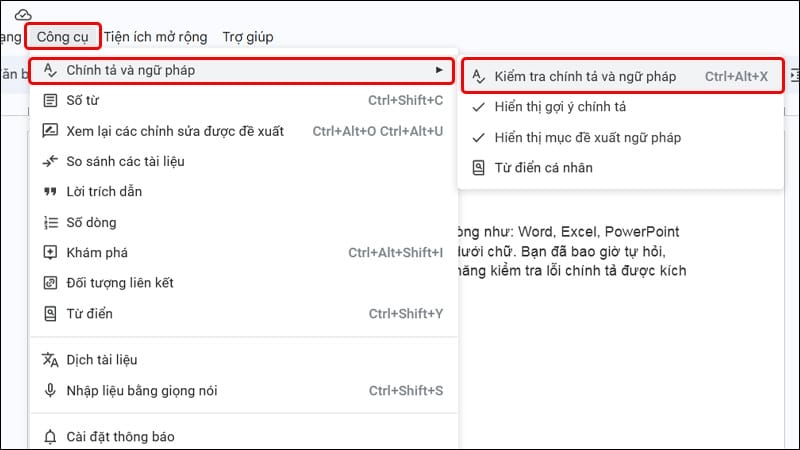Select So sánh các tài liệu
The image size is (800, 450).
243,161
